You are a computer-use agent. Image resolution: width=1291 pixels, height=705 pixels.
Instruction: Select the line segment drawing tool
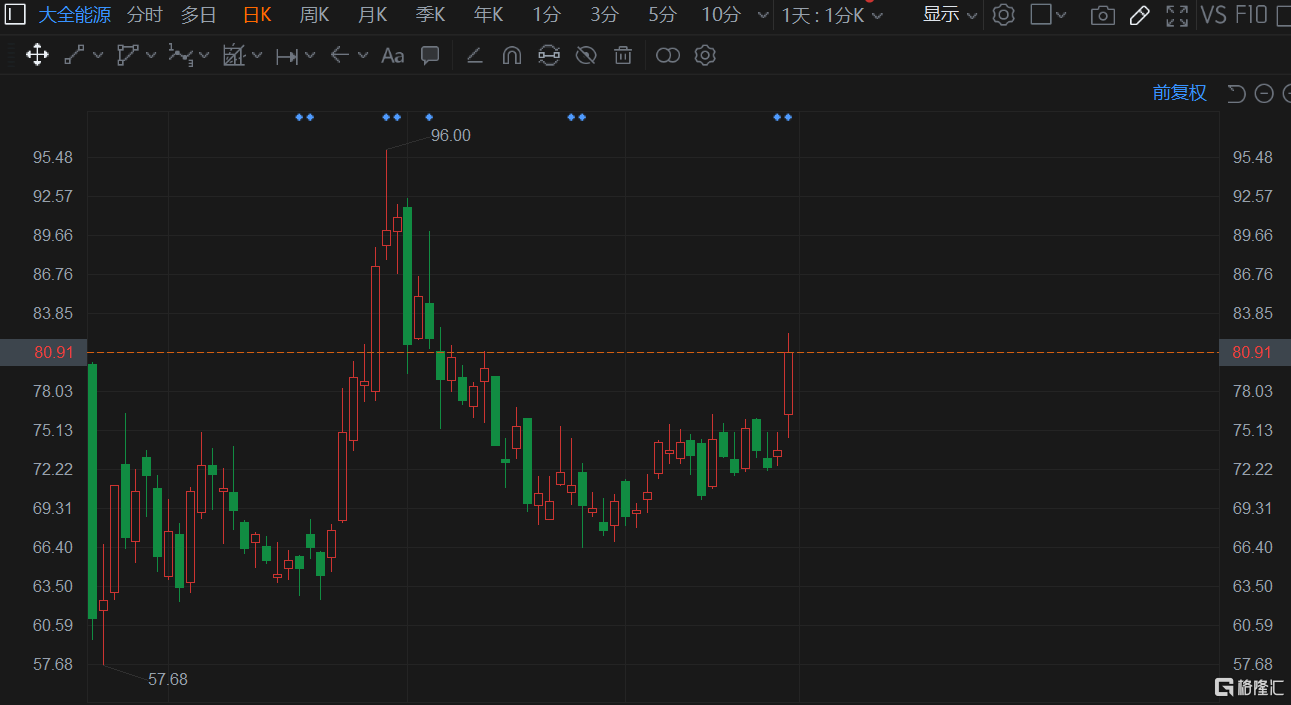point(74,56)
